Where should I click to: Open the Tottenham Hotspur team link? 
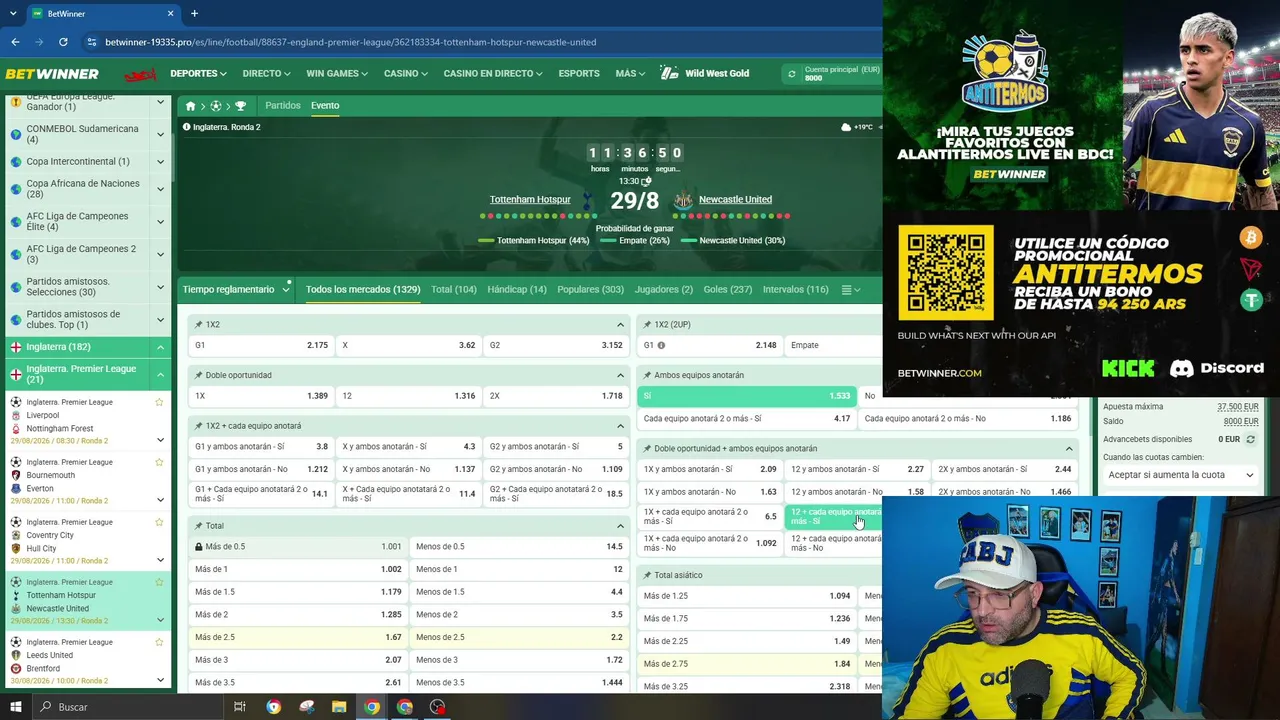530,200
